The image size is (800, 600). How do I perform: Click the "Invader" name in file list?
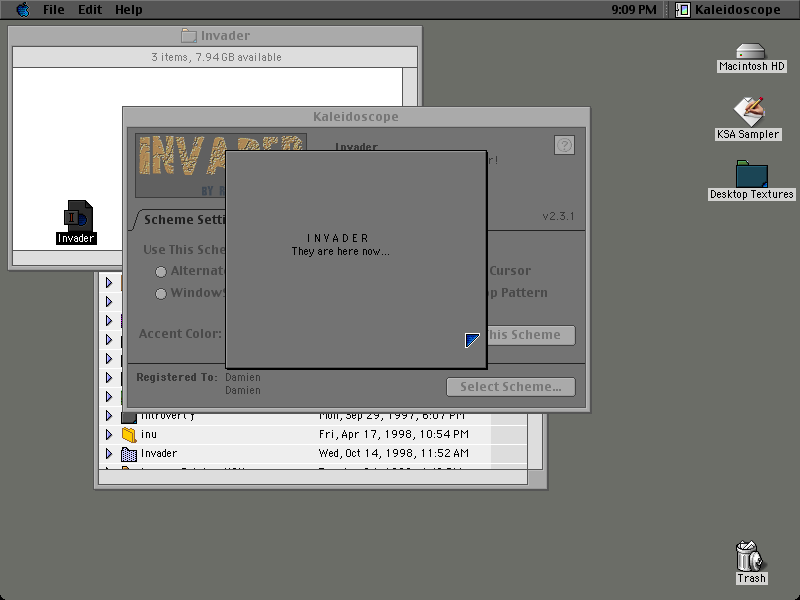pos(159,454)
